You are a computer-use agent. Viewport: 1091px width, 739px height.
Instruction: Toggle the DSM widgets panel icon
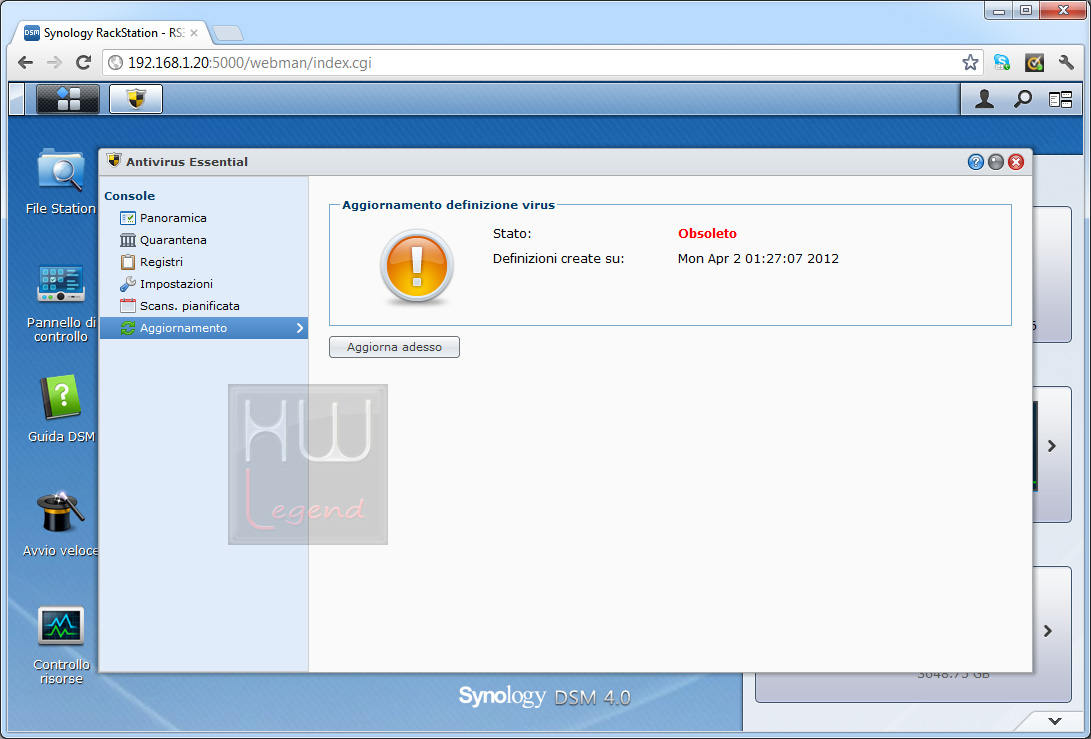(1060, 100)
